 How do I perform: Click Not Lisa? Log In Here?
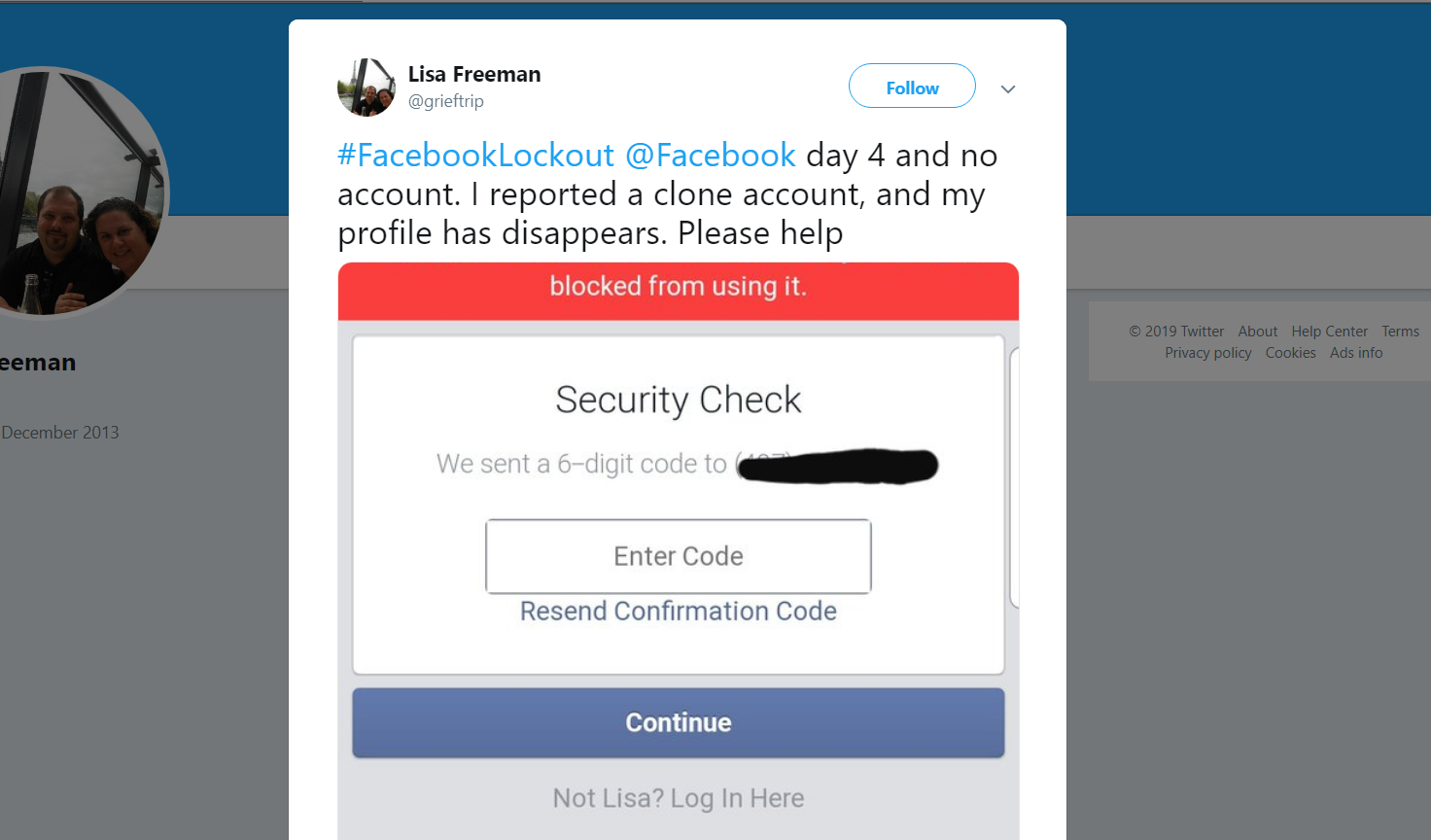[679, 798]
